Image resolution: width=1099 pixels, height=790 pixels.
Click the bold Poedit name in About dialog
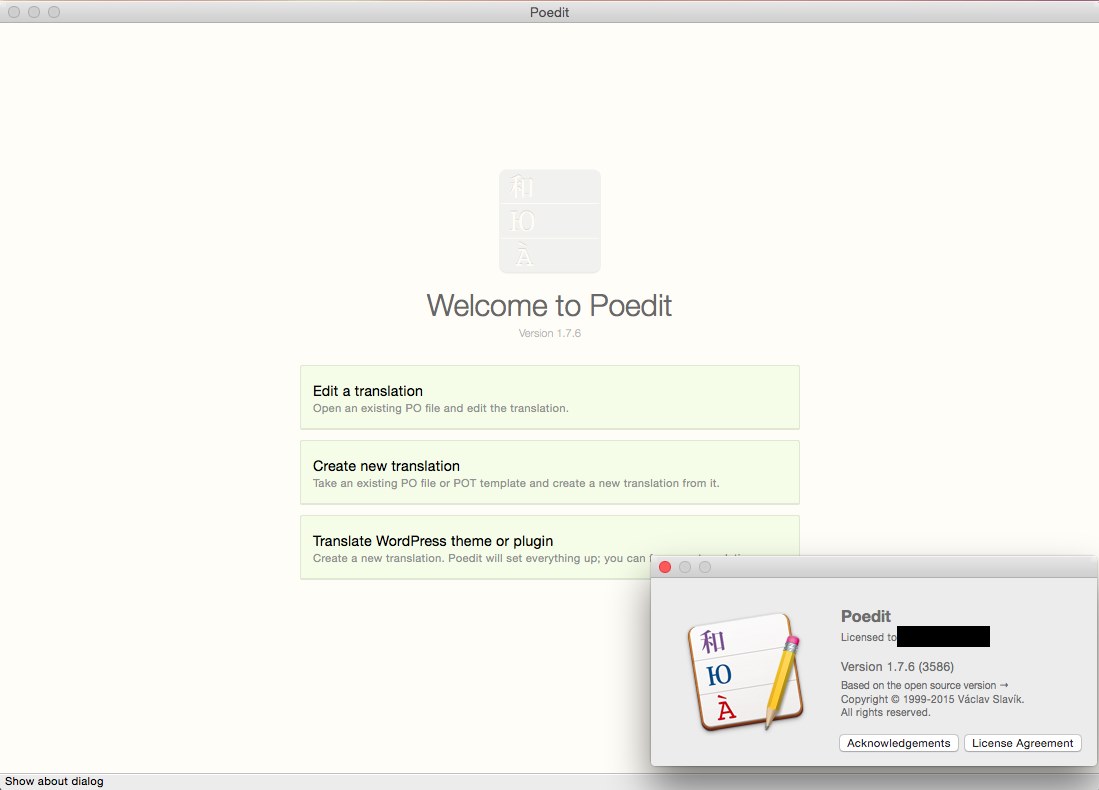pos(866,616)
